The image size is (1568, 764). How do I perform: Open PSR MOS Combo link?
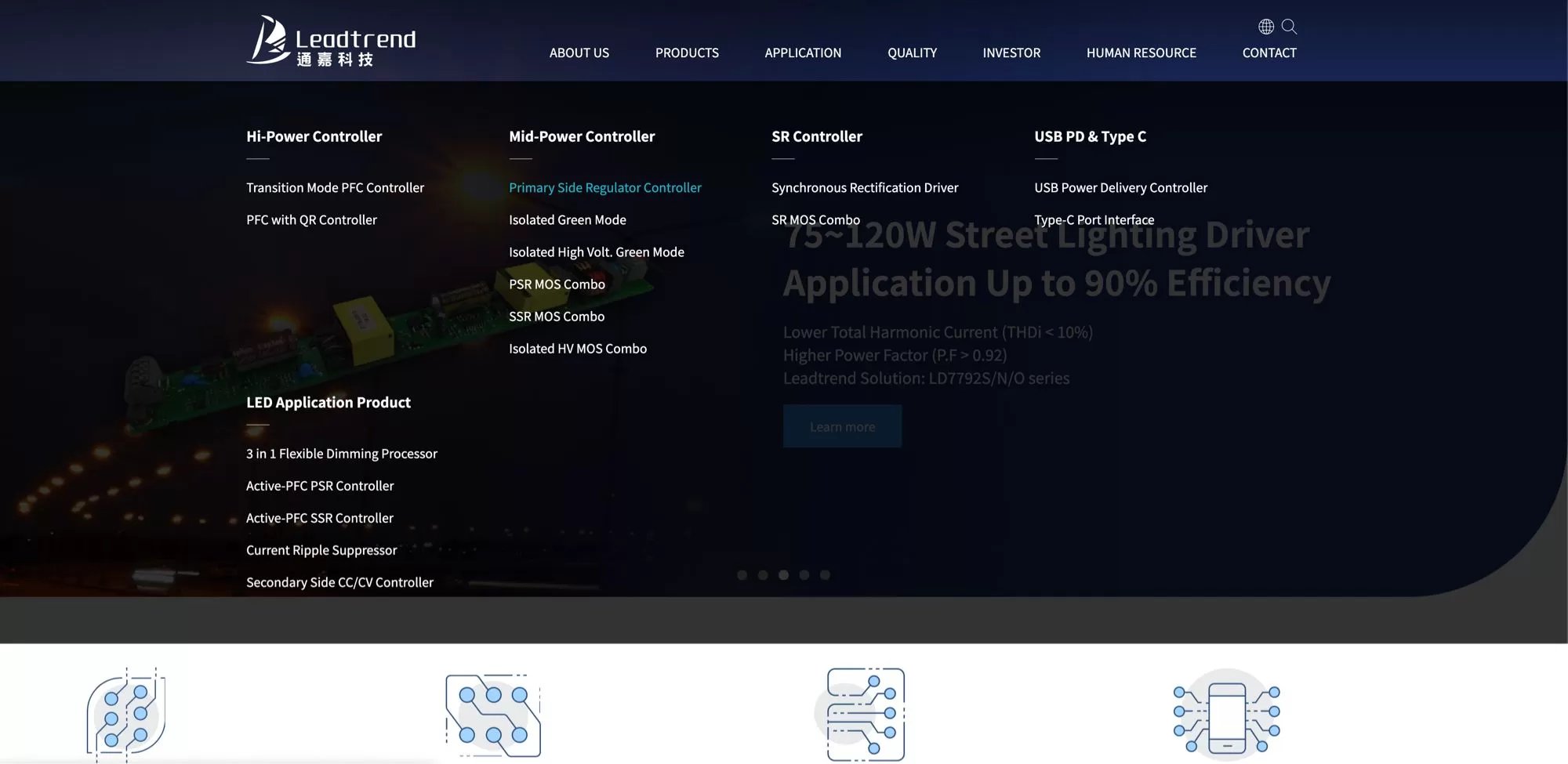[557, 284]
